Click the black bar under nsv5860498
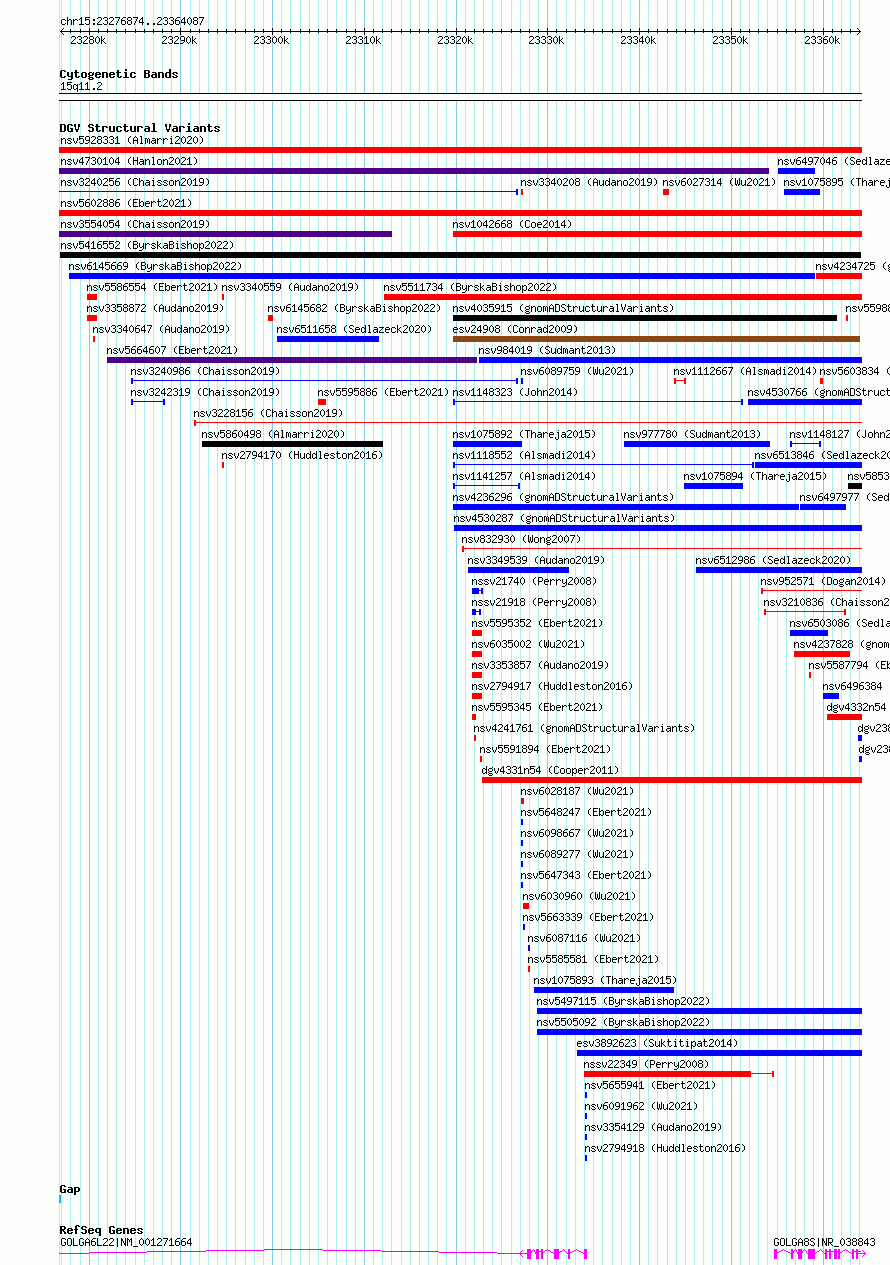The height and width of the screenshot is (1265, 890). (292, 444)
